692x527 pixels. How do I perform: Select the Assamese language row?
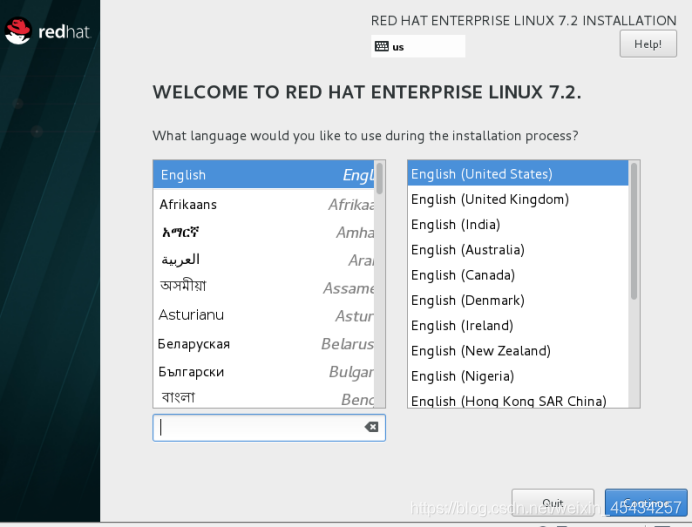coord(263,287)
